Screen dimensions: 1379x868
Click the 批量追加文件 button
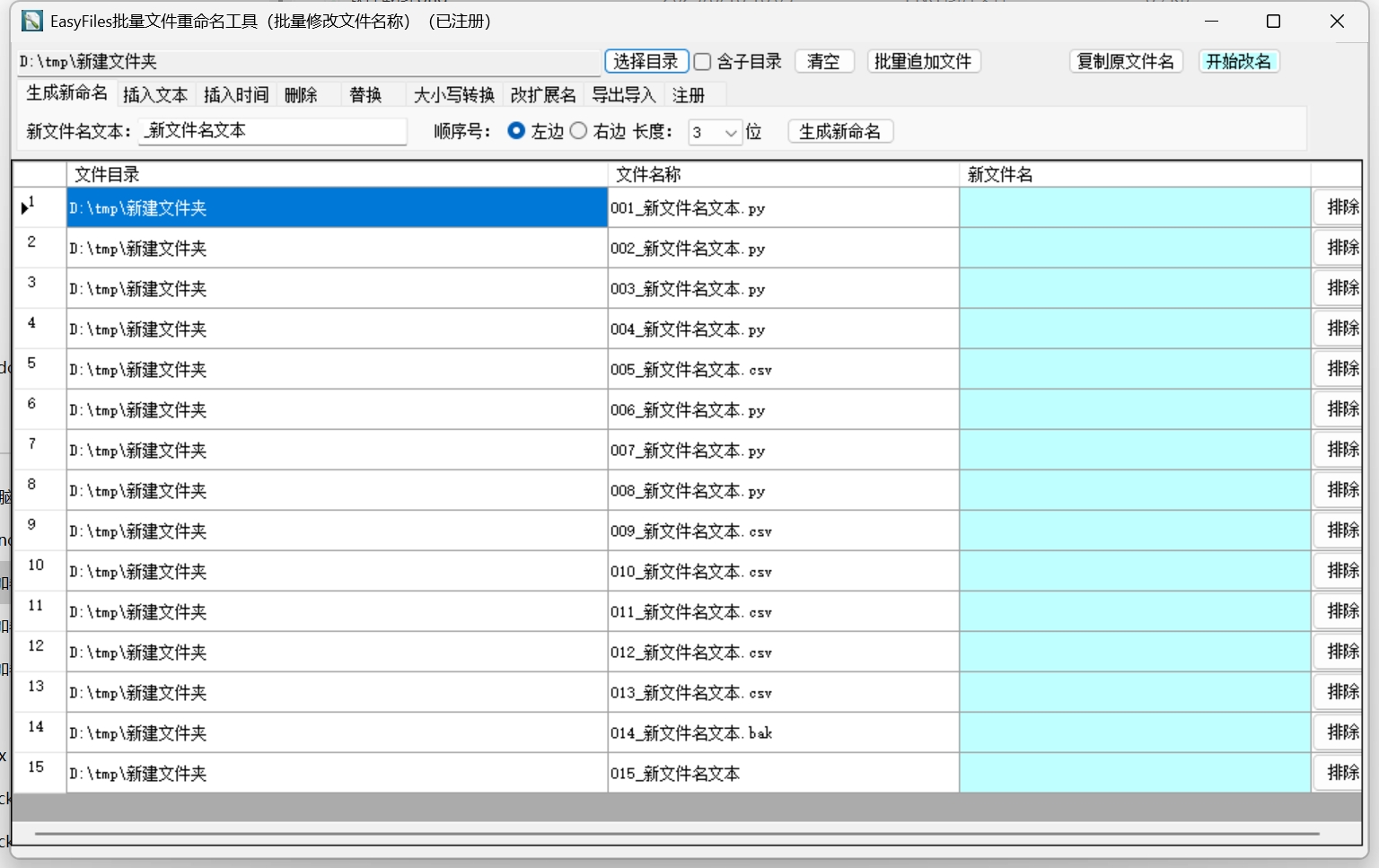(923, 62)
